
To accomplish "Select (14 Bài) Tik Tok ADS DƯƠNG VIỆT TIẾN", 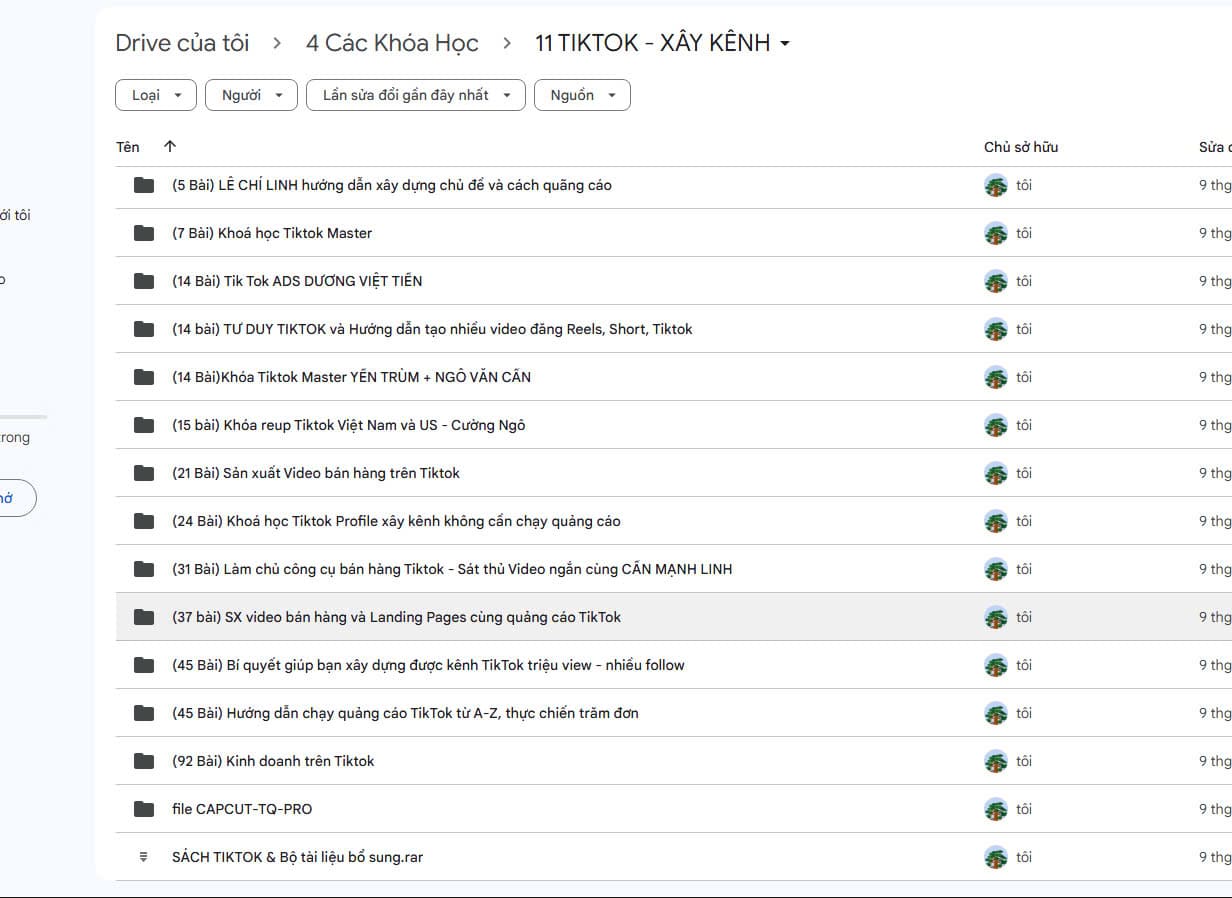I will (x=297, y=281).
